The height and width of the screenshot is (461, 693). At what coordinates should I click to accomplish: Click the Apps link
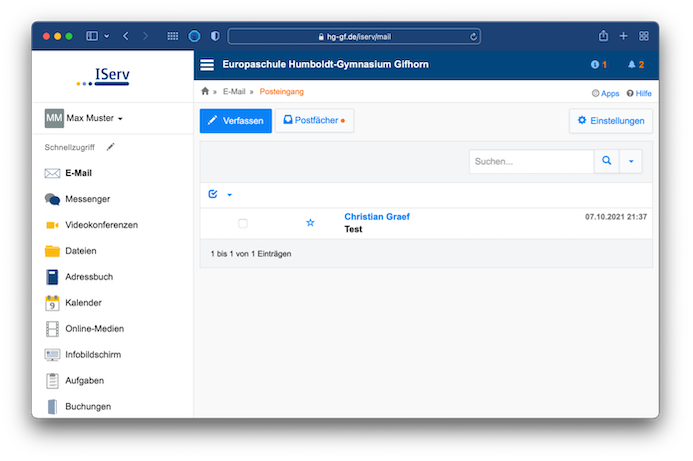[x=605, y=94]
